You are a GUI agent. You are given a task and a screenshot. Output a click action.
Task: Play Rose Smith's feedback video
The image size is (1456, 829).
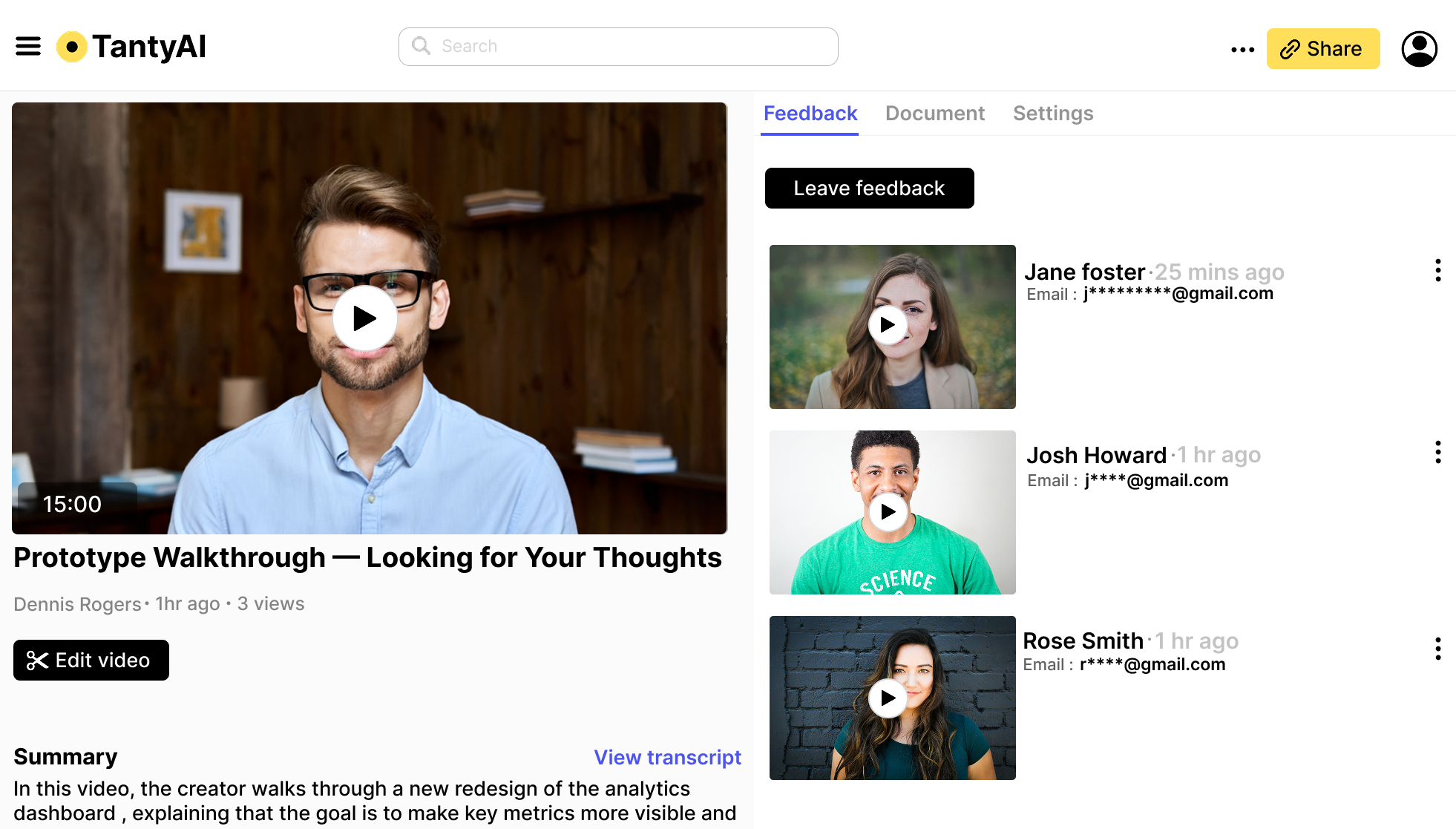point(888,698)
